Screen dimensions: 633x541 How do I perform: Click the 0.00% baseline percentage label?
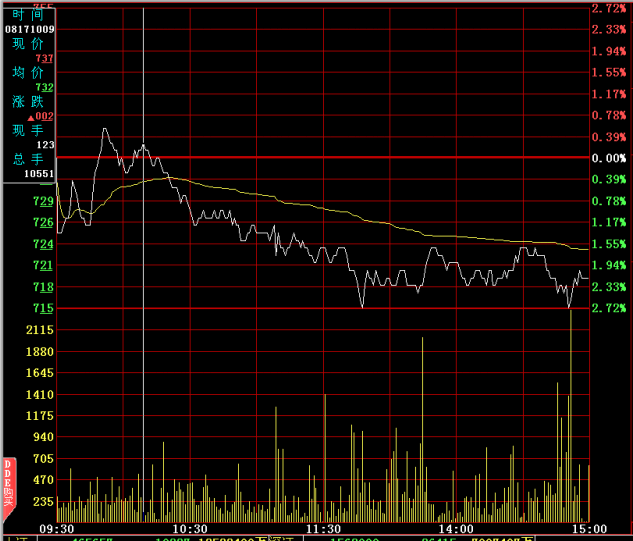(608, 159)
